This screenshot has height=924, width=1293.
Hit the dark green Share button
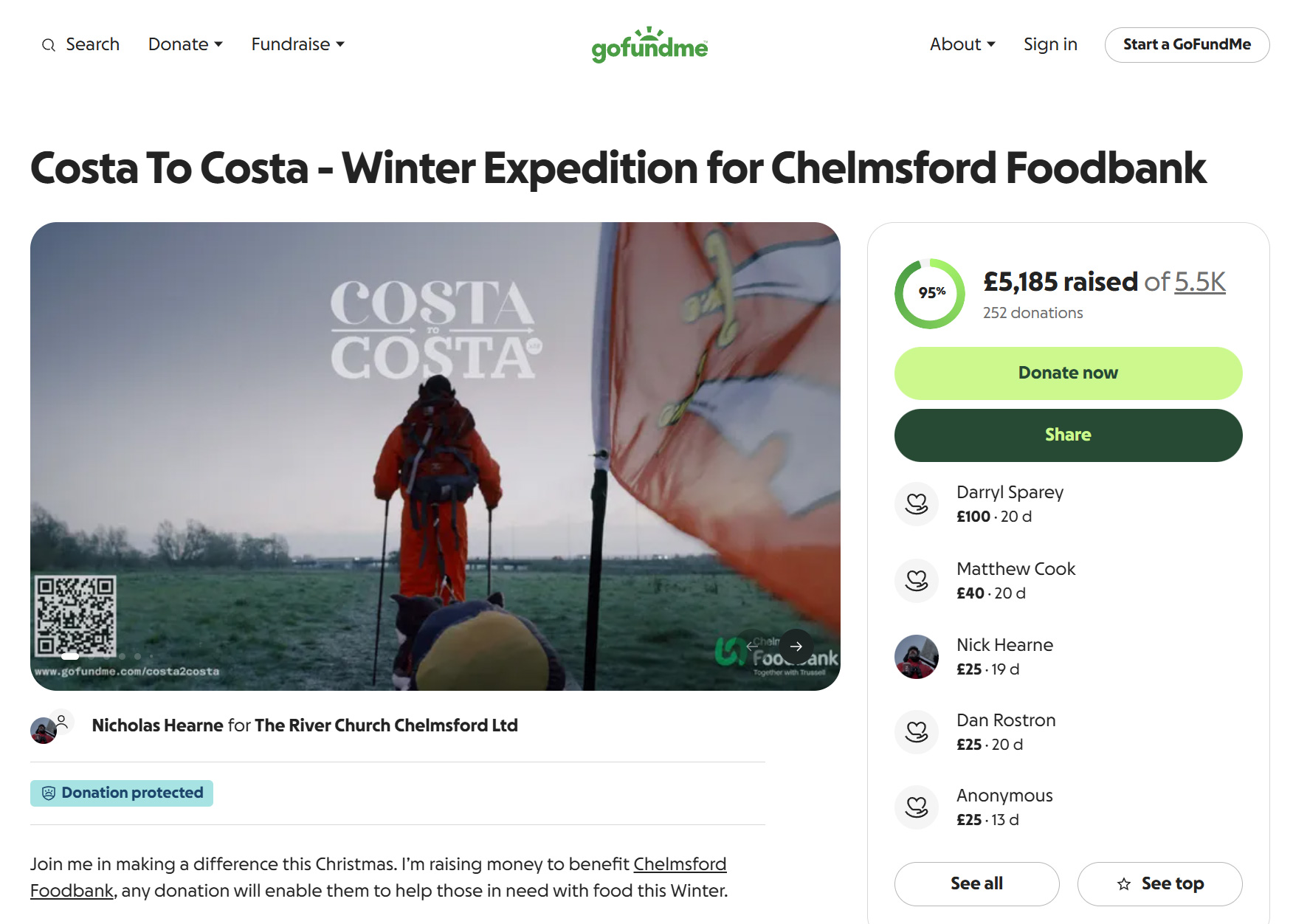[x=1068, y=435]
